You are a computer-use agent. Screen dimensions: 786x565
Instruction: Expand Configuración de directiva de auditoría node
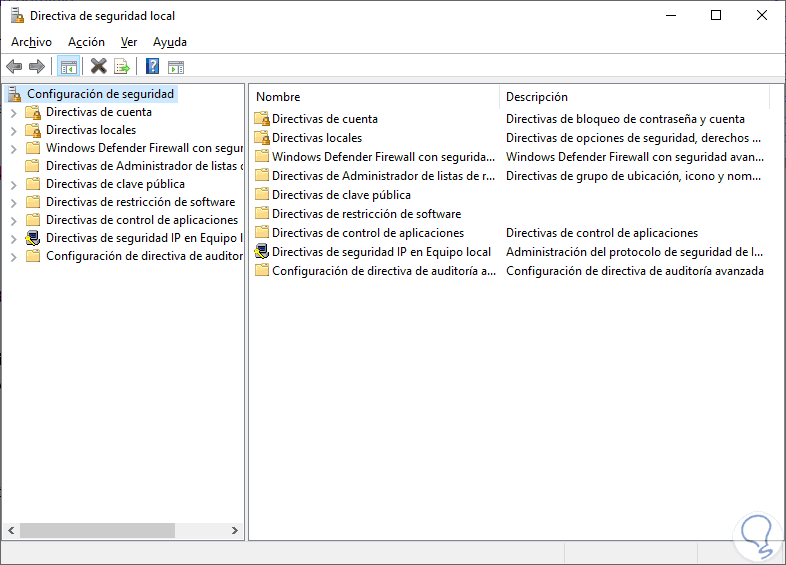(14, 257)
